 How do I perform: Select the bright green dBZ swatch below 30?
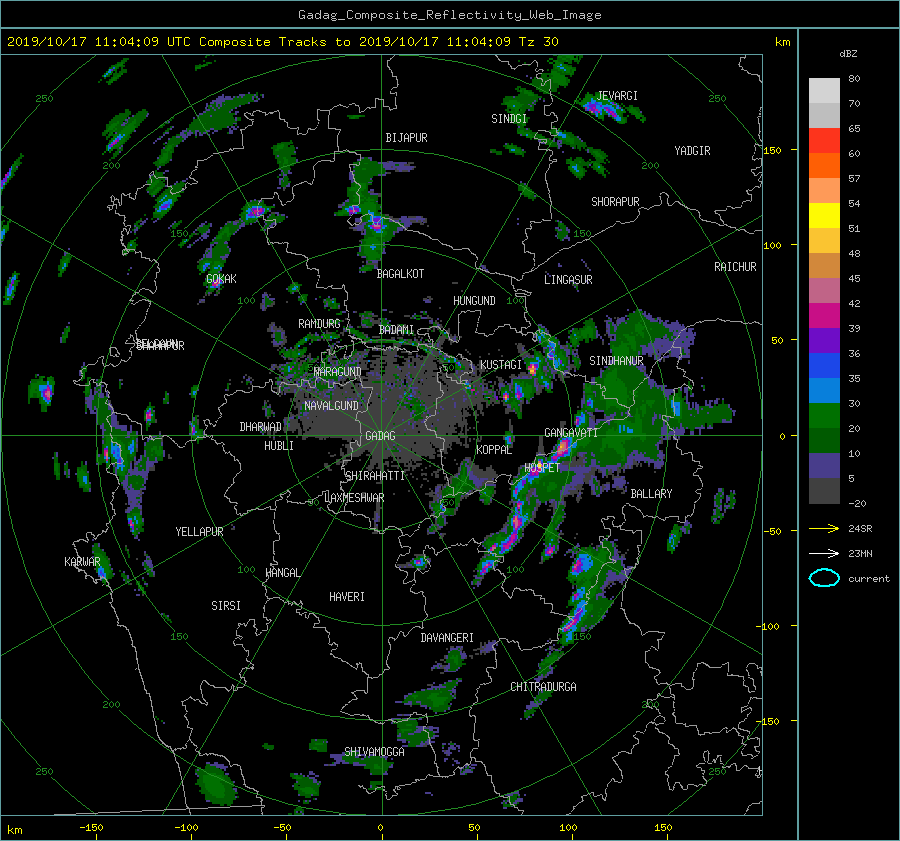pos(824,416)
